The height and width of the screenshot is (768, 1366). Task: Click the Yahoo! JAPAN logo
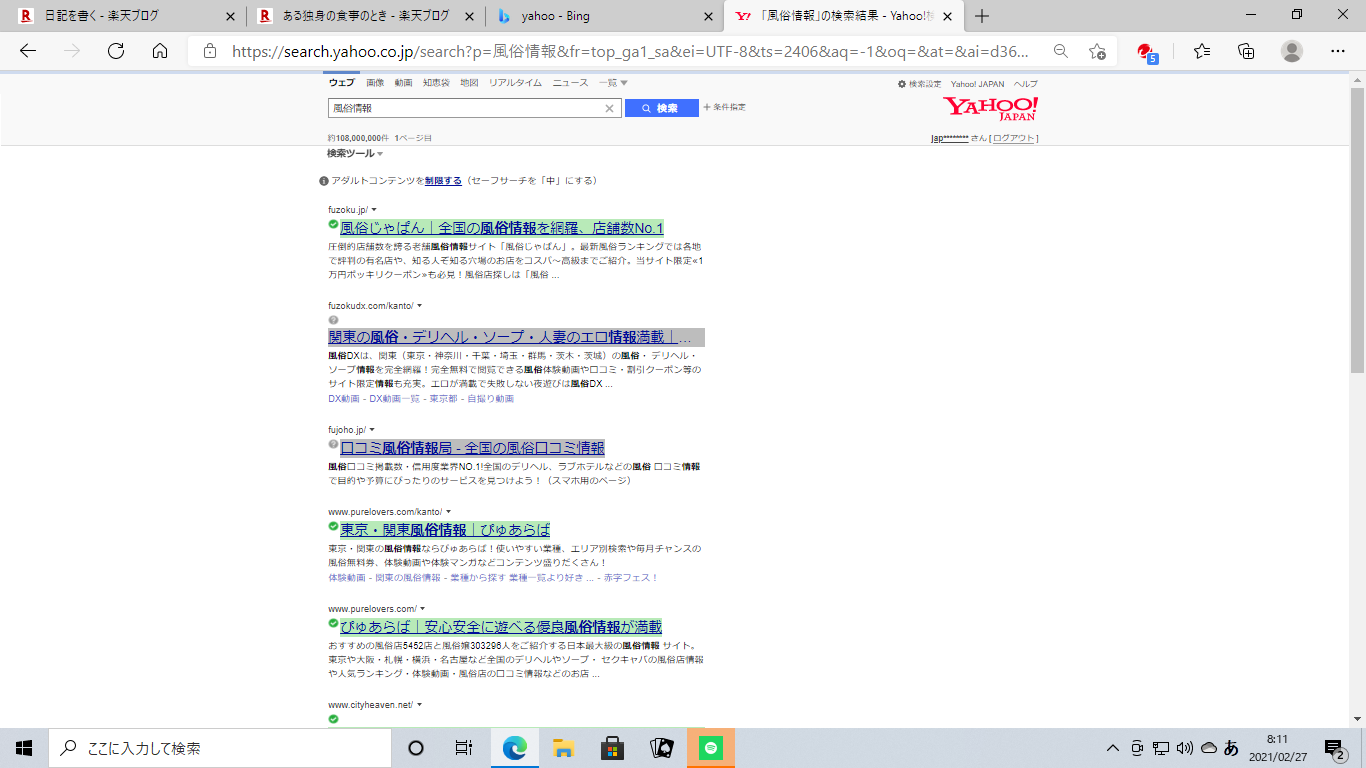tap(991, 108)
